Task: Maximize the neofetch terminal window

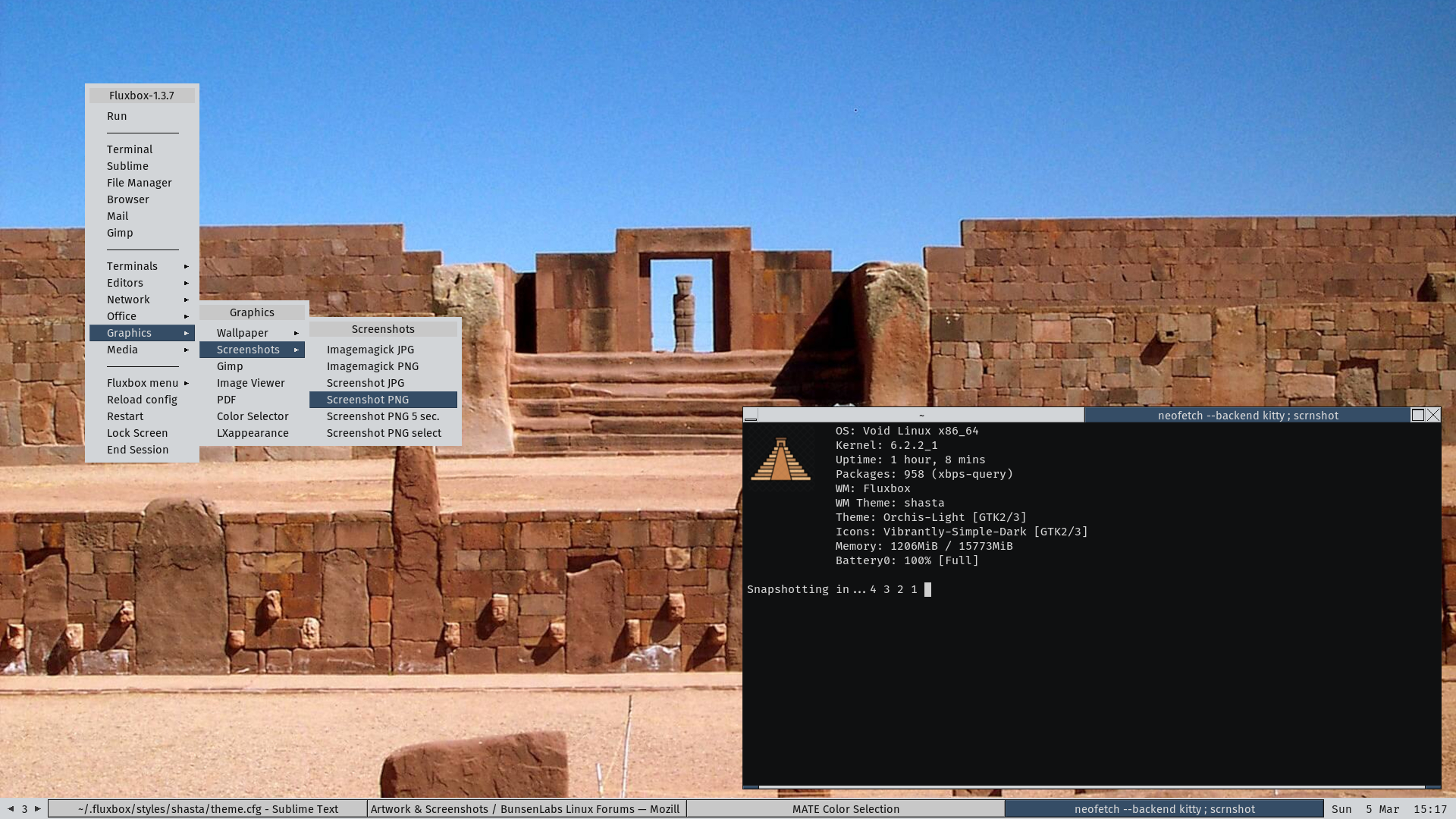Action: point(1417,415)
